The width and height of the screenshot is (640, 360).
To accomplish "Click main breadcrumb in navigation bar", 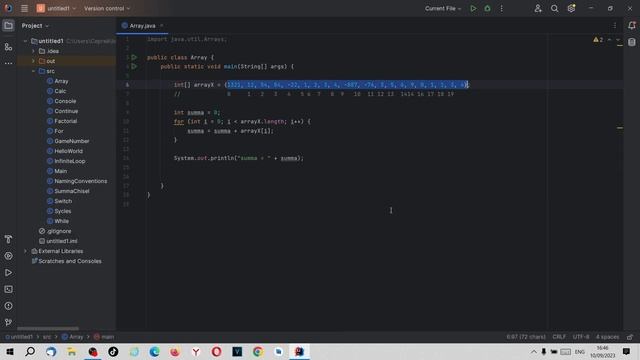I will click(104, 337).
